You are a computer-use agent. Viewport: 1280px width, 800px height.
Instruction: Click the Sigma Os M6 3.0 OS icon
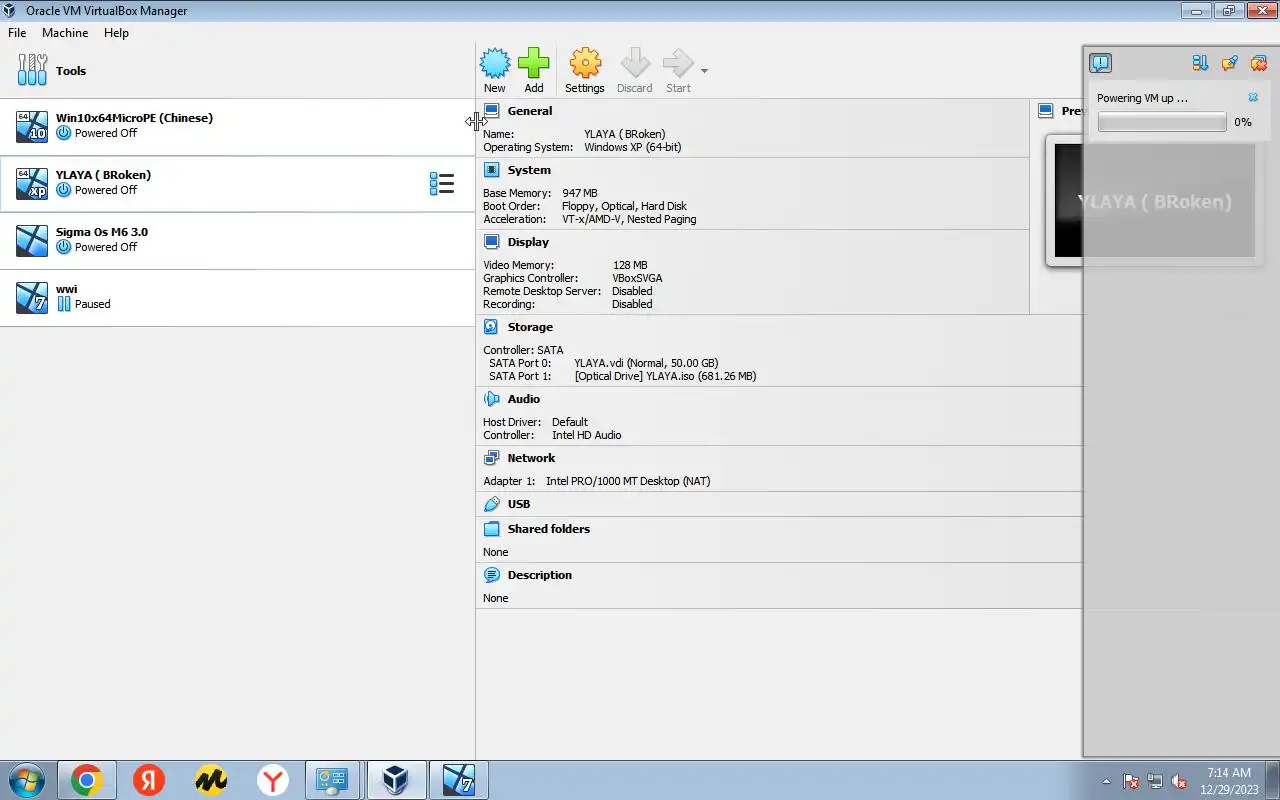[32, 240]
